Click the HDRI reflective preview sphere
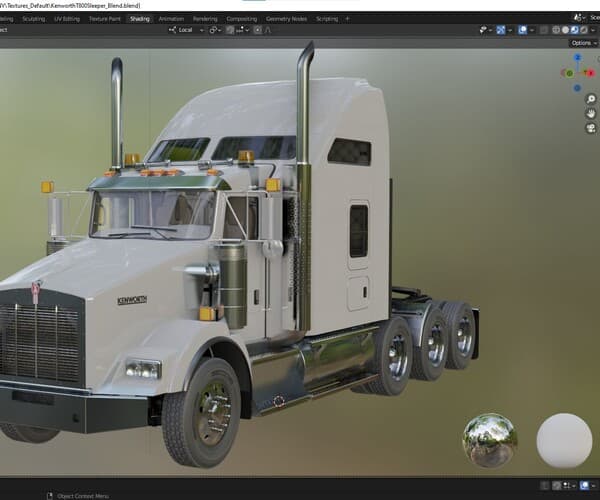Screen dimensions: 600x500 pyautogui.click(x=490, y=440)
